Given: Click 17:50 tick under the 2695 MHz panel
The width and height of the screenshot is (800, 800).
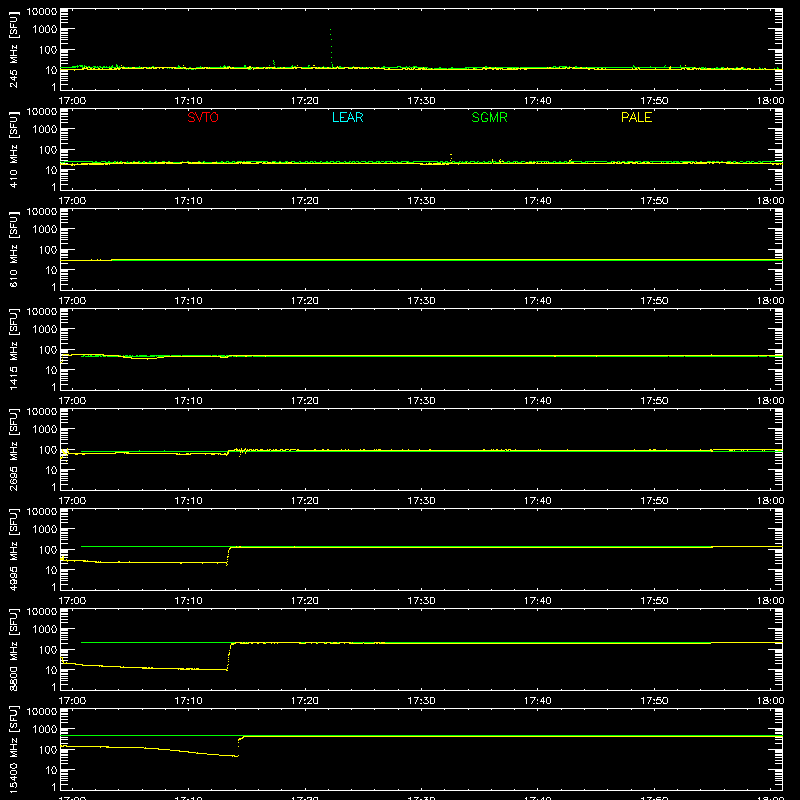Looking at the screenshot, I should click(x=654, y=501).
